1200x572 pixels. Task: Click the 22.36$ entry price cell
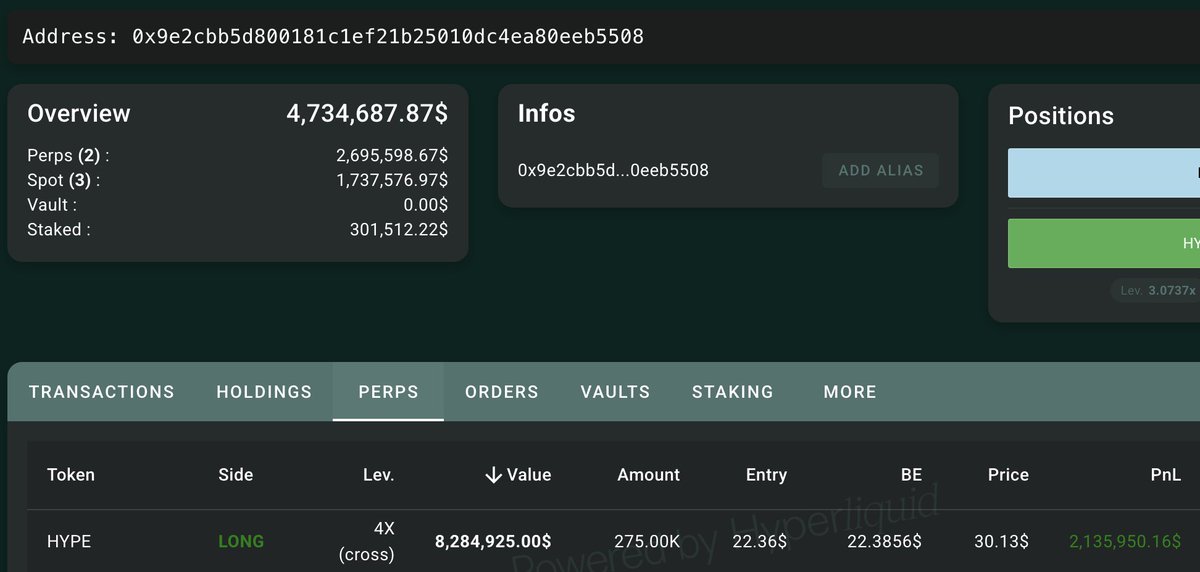tap(760, 541)
